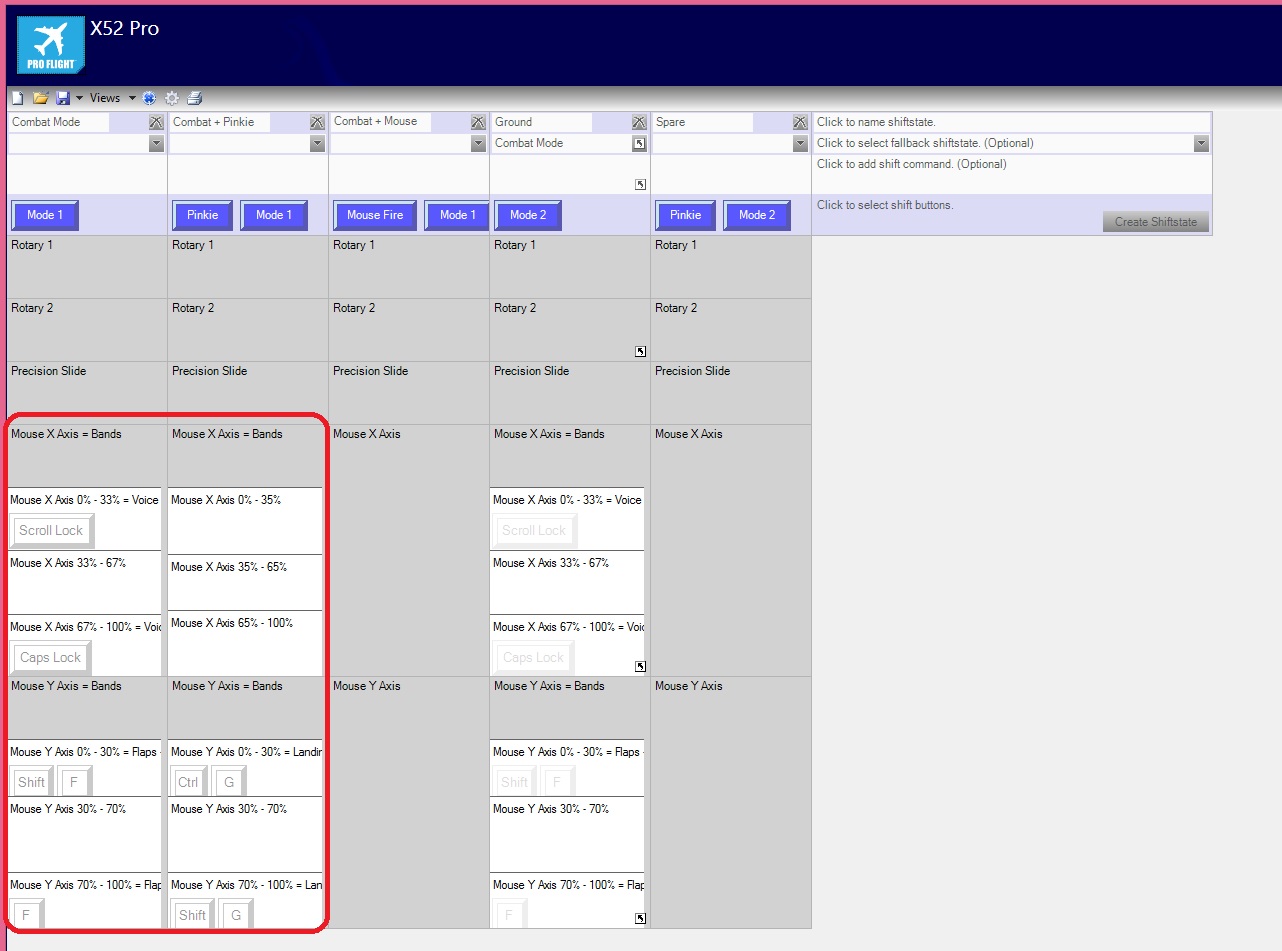
Task: Click greyed Scroll Lock key in Ground column
Action: [x=534, y=531]
